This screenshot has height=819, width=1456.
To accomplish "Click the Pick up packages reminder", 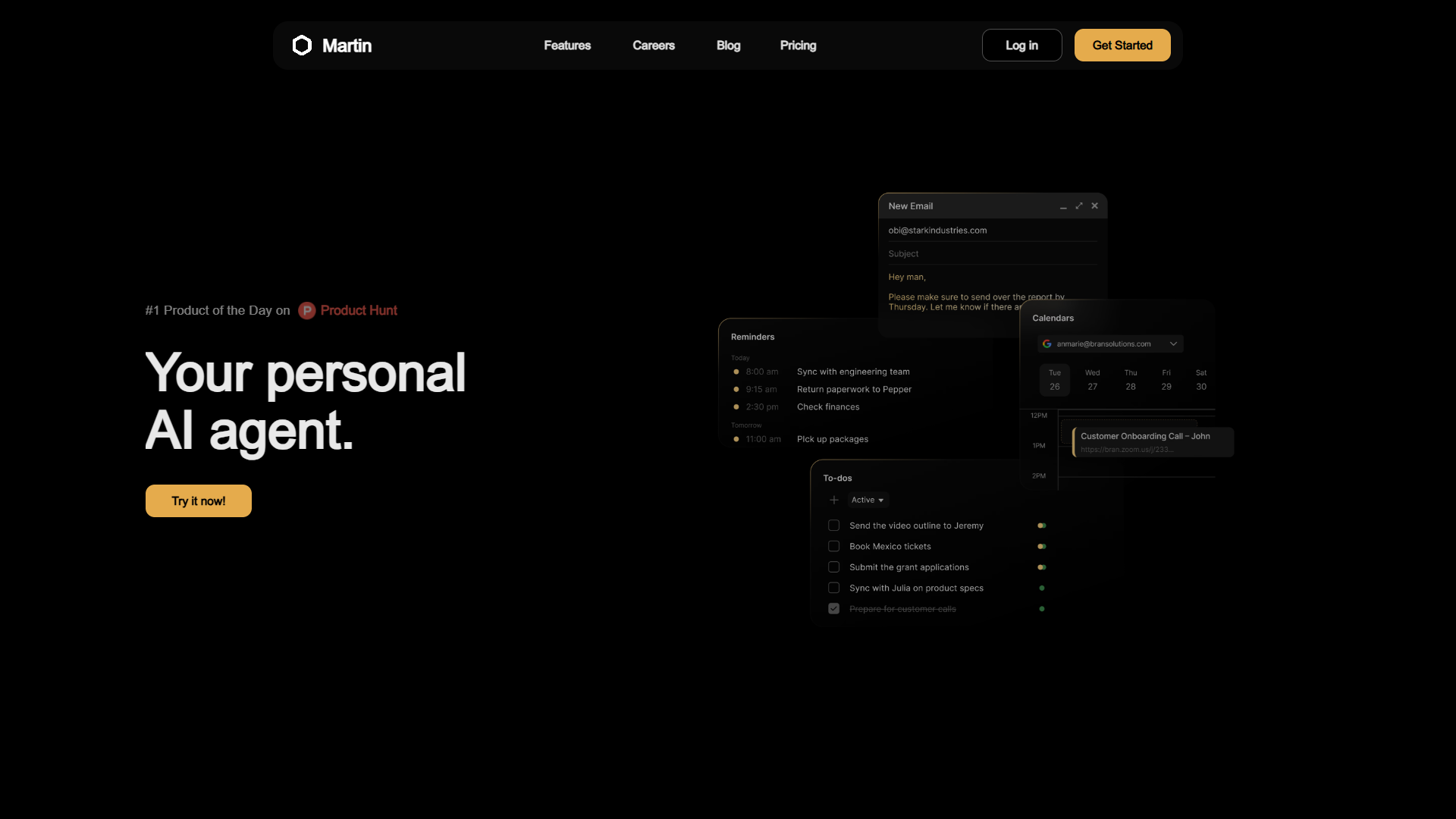I will pyautogui.click(x=833, y=440).
